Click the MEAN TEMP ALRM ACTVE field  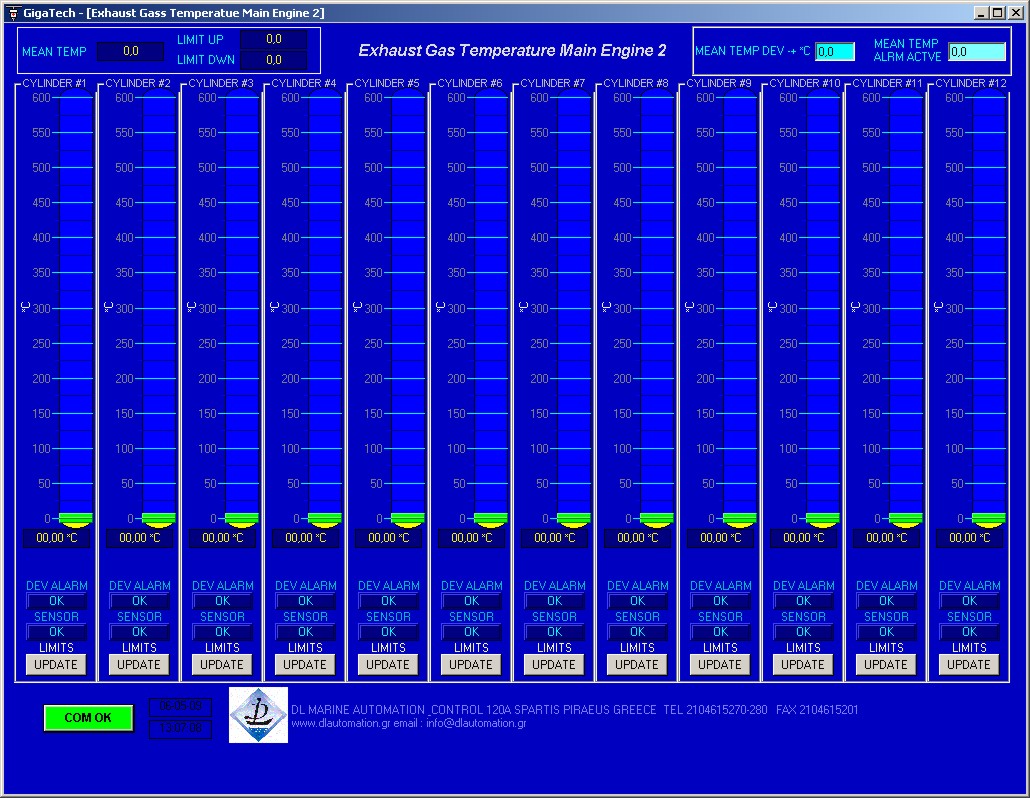coord(976,52)
